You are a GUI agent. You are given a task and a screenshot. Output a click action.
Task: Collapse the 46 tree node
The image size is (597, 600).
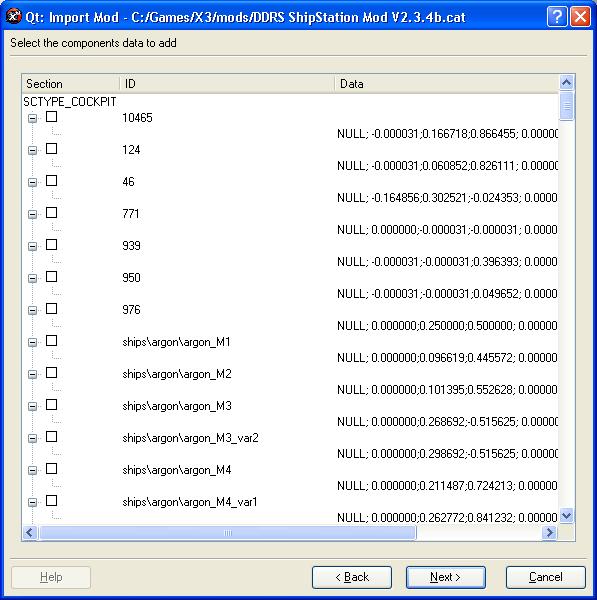(x=33, y=182)
